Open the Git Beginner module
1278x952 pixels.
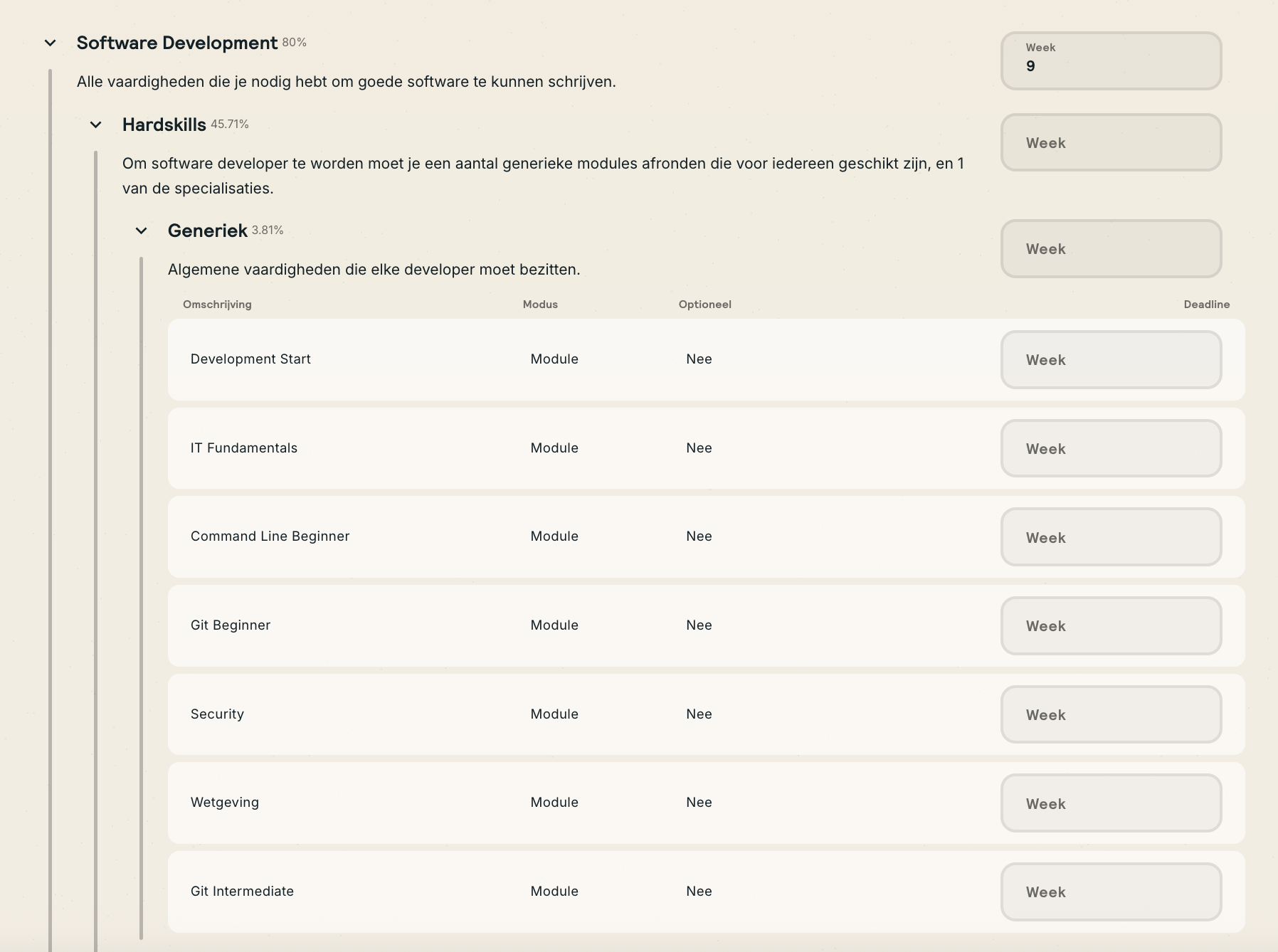[x=231, y=625]
